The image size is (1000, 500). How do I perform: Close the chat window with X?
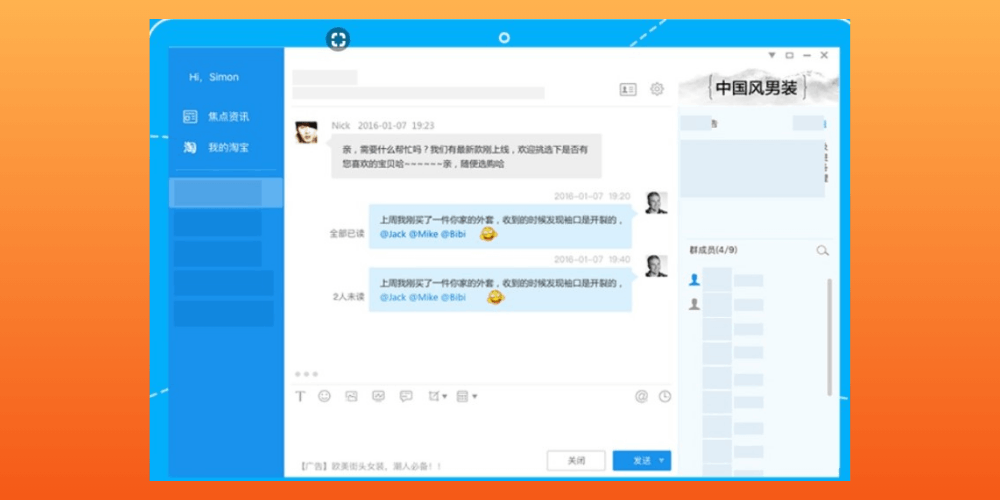tap(824, 55)
